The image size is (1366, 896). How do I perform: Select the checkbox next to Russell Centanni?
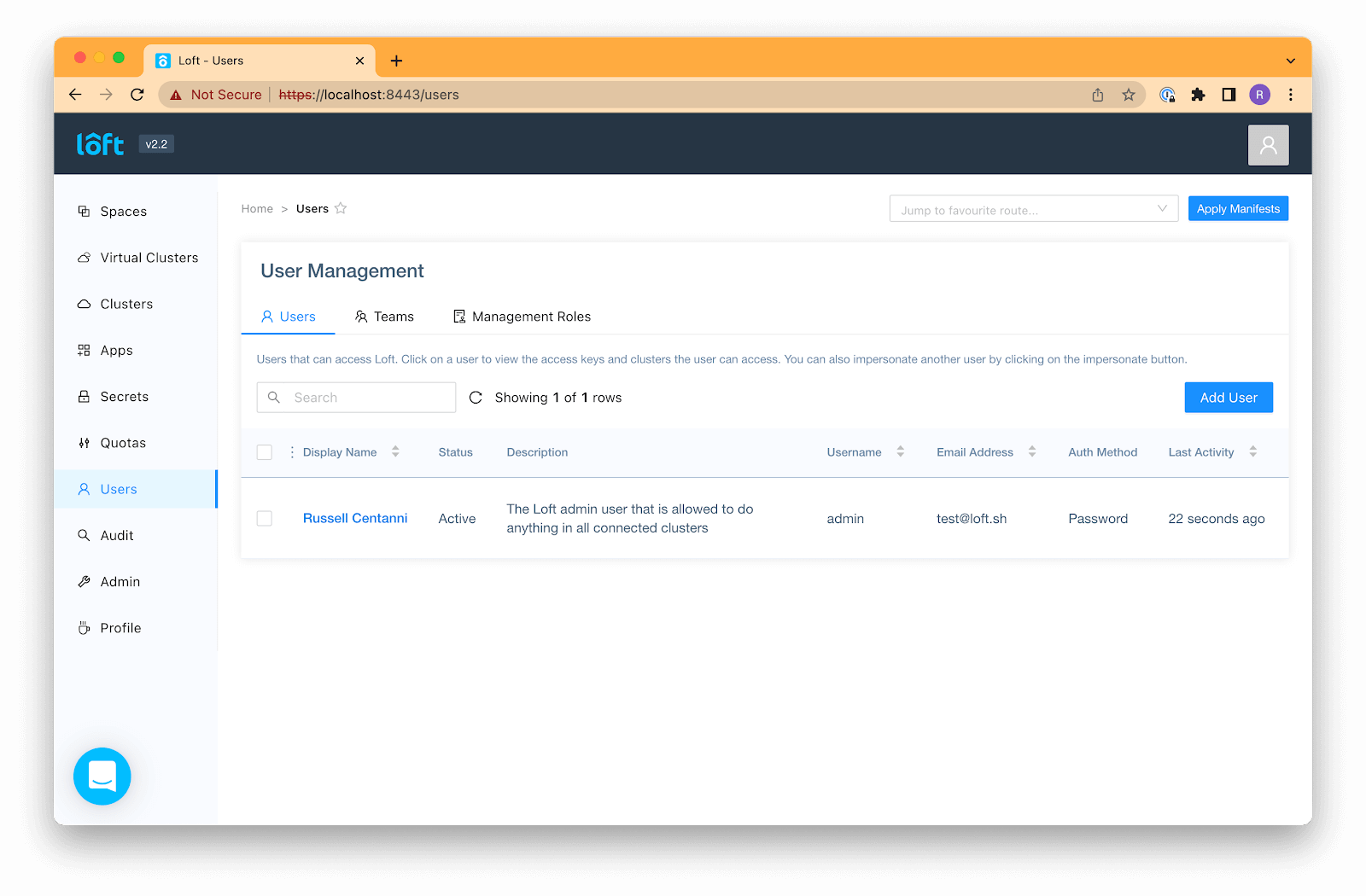[x=264, y=518]
